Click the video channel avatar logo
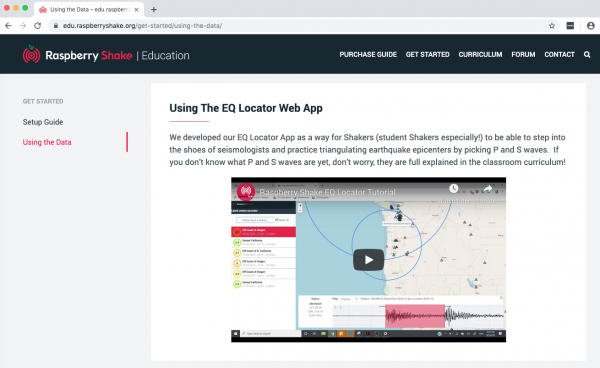 coord(246,191)
